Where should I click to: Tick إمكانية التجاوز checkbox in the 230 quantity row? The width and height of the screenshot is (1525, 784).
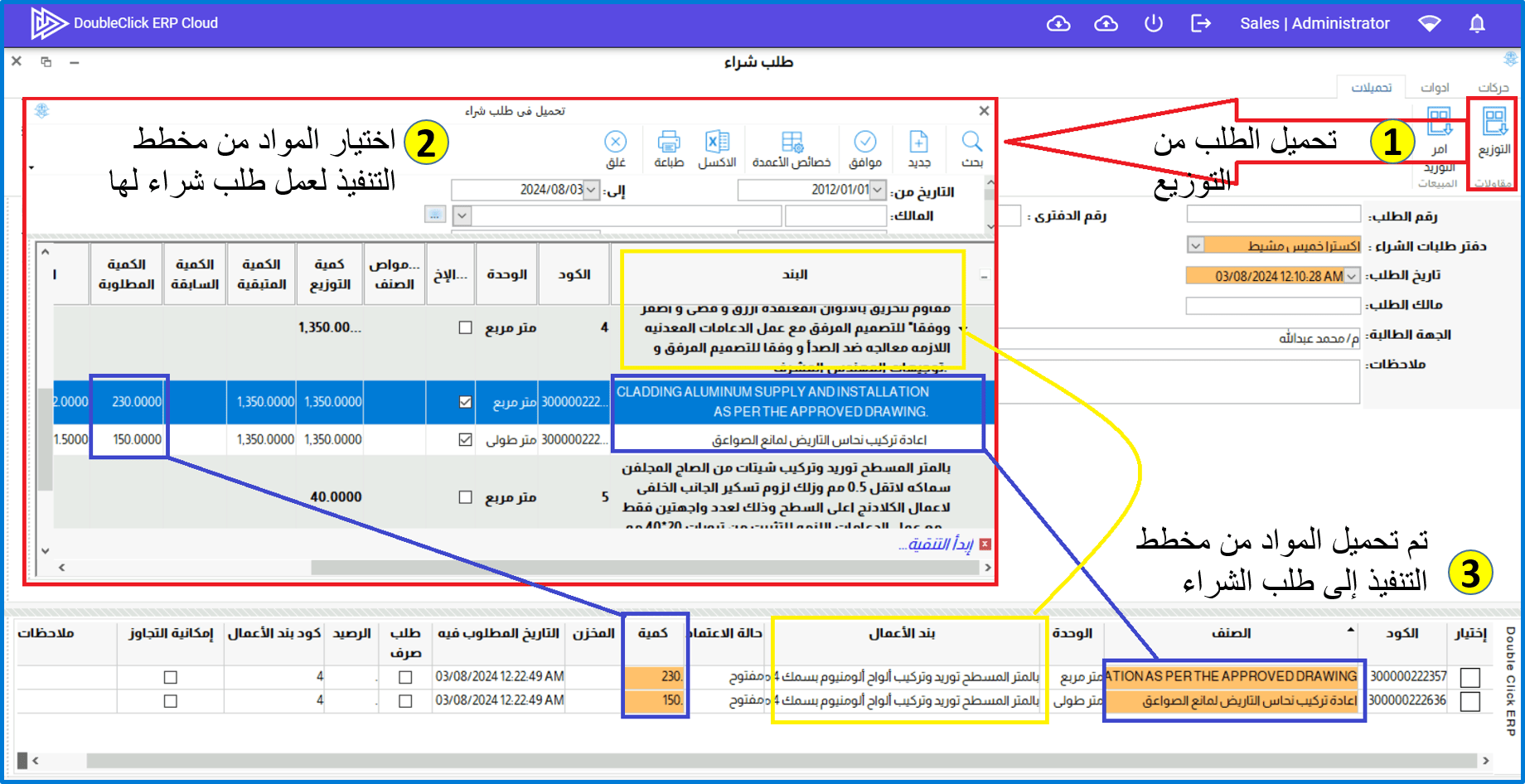pos(171,677)
